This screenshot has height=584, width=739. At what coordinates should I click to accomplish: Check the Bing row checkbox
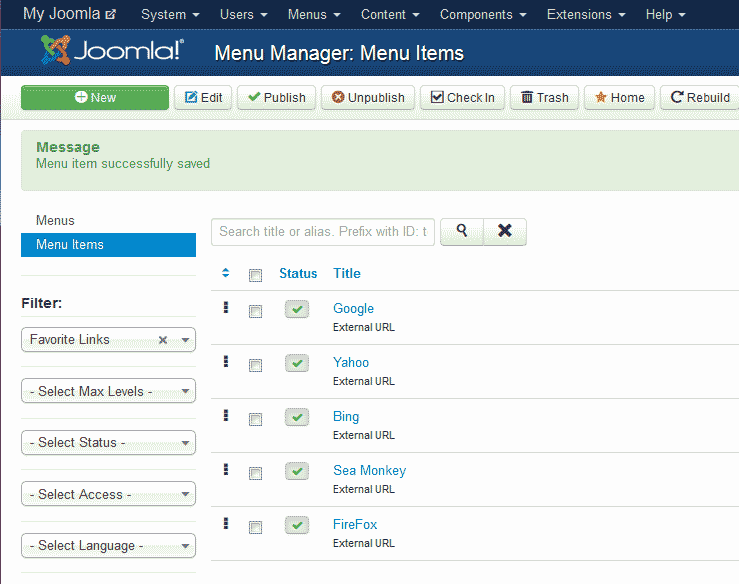click(x=255, y=419)
